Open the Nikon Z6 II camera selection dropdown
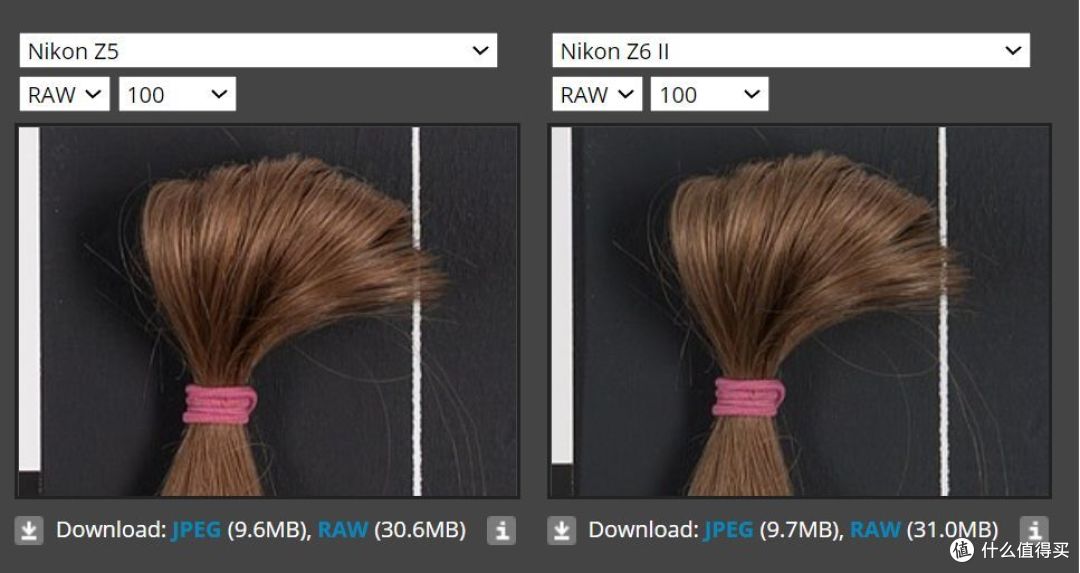Image resolution: width=1080 pixels, height=573 pixels. click(790, 51)
